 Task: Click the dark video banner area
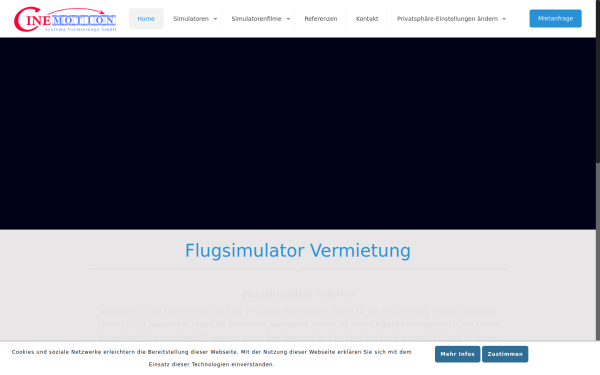pyautogui.click(x=298, y=134)
